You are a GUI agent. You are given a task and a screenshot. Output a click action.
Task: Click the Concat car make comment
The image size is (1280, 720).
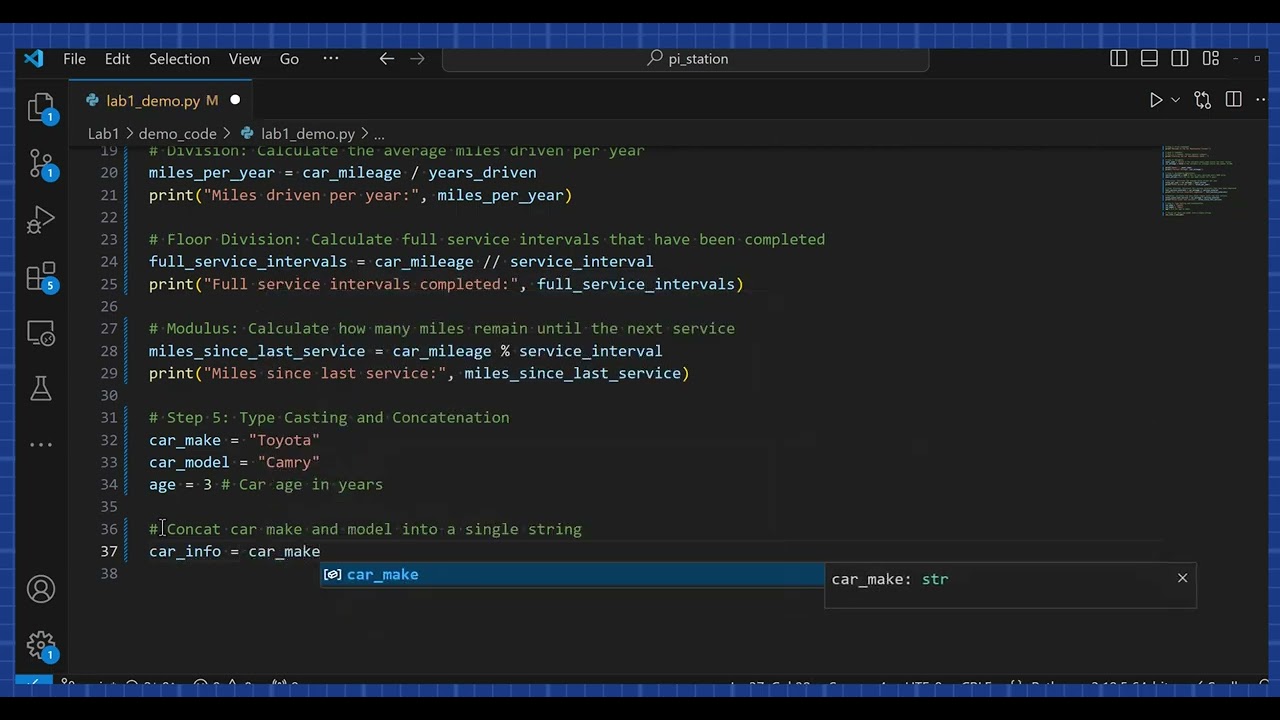click(x=365, y=529)
